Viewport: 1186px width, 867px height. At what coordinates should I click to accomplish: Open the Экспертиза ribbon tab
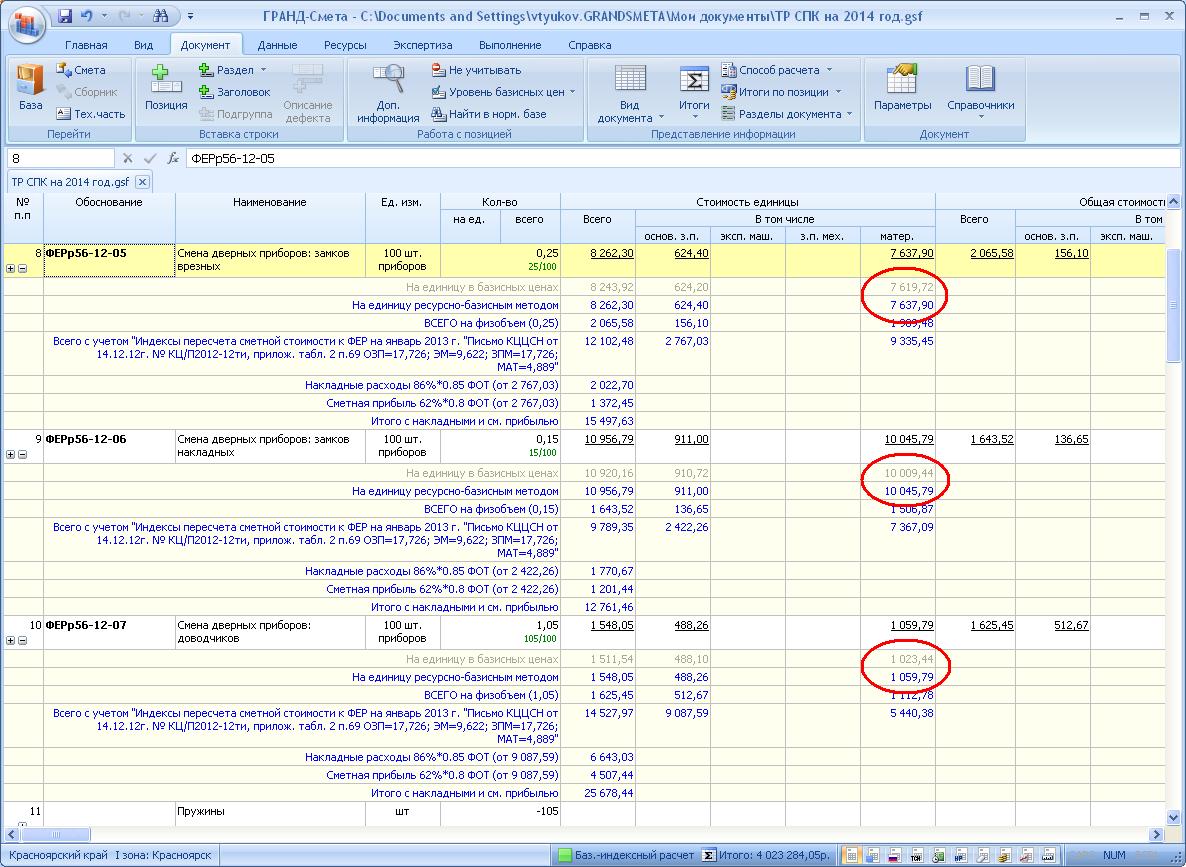tap(422, 45)
